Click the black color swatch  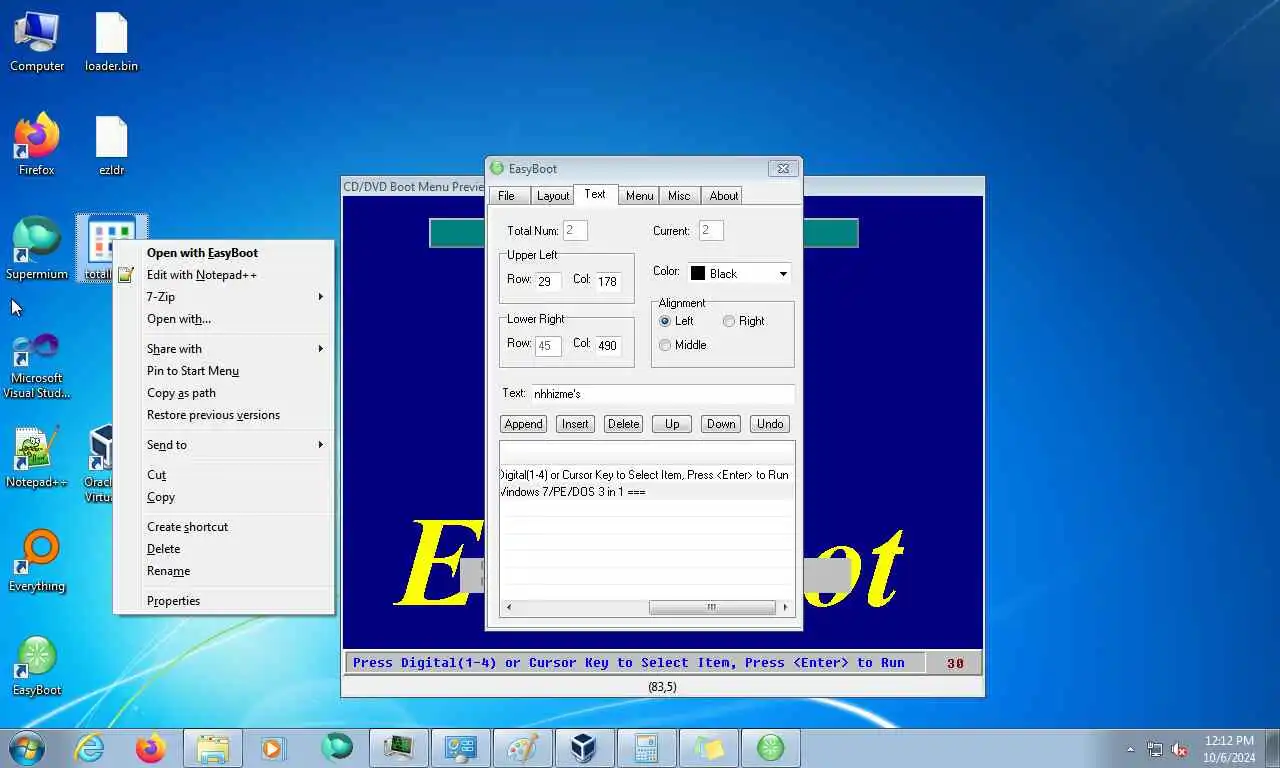point(698,273)
